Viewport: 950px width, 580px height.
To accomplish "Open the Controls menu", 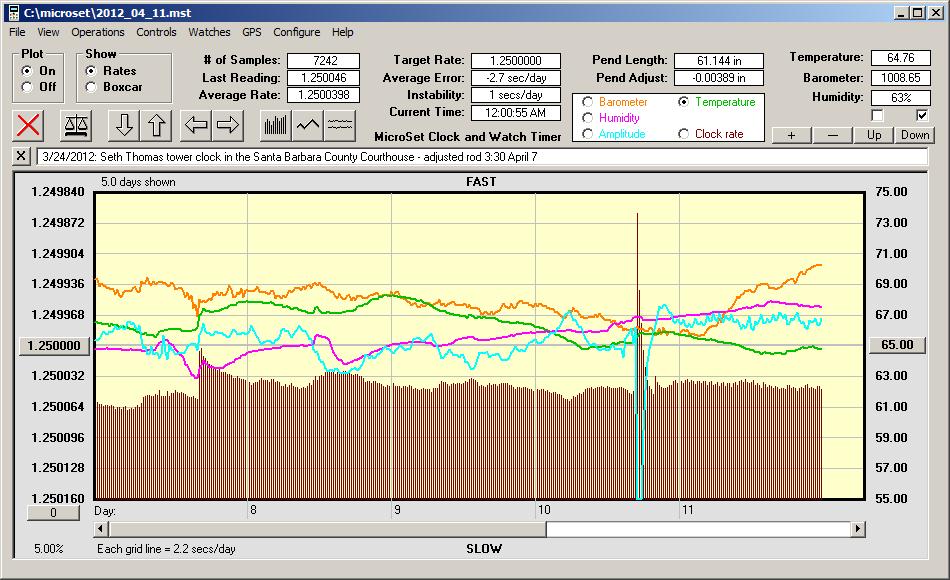I will [x=156, y=32].
